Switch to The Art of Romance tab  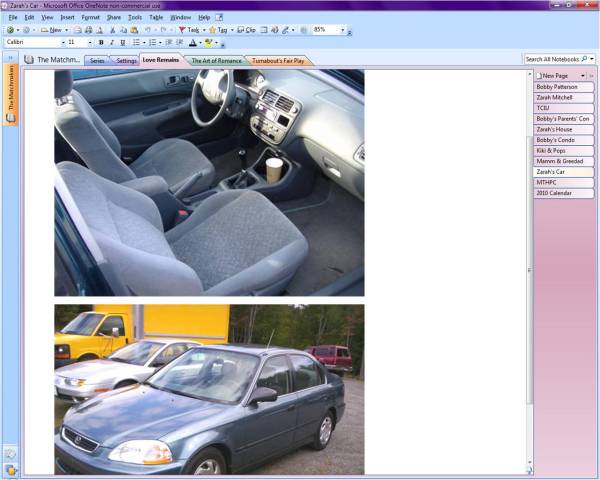(x=216, y=61)
